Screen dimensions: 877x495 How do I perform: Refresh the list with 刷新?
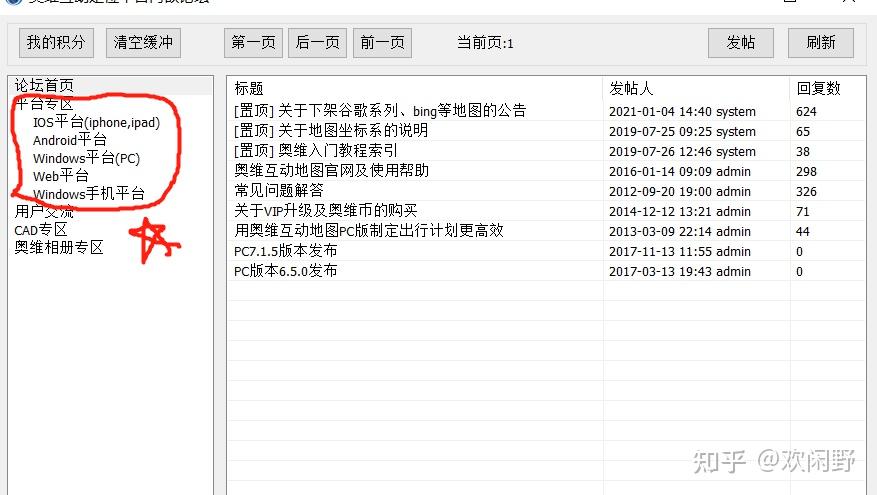[821, 43]
